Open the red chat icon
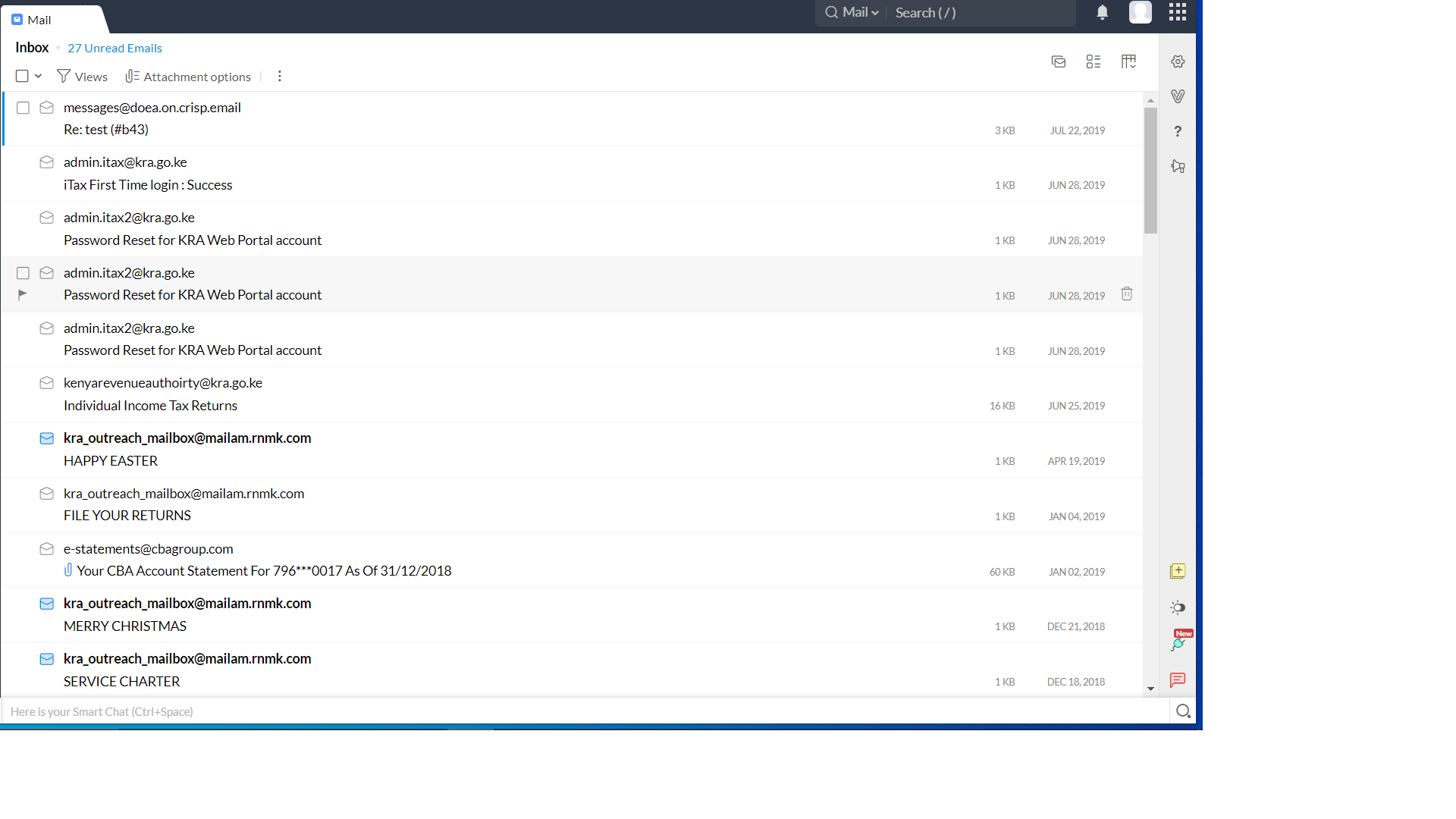The width and height of the screenshot is (1456, 819). pos(1178,680)
